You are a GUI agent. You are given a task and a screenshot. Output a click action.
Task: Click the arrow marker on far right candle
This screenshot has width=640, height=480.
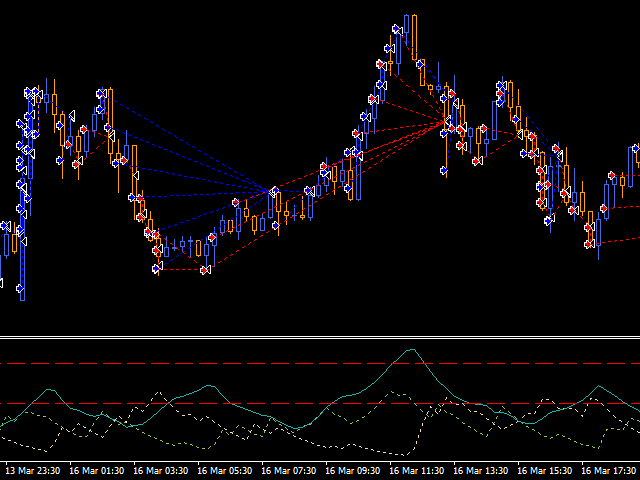click(x=634, y=150)
